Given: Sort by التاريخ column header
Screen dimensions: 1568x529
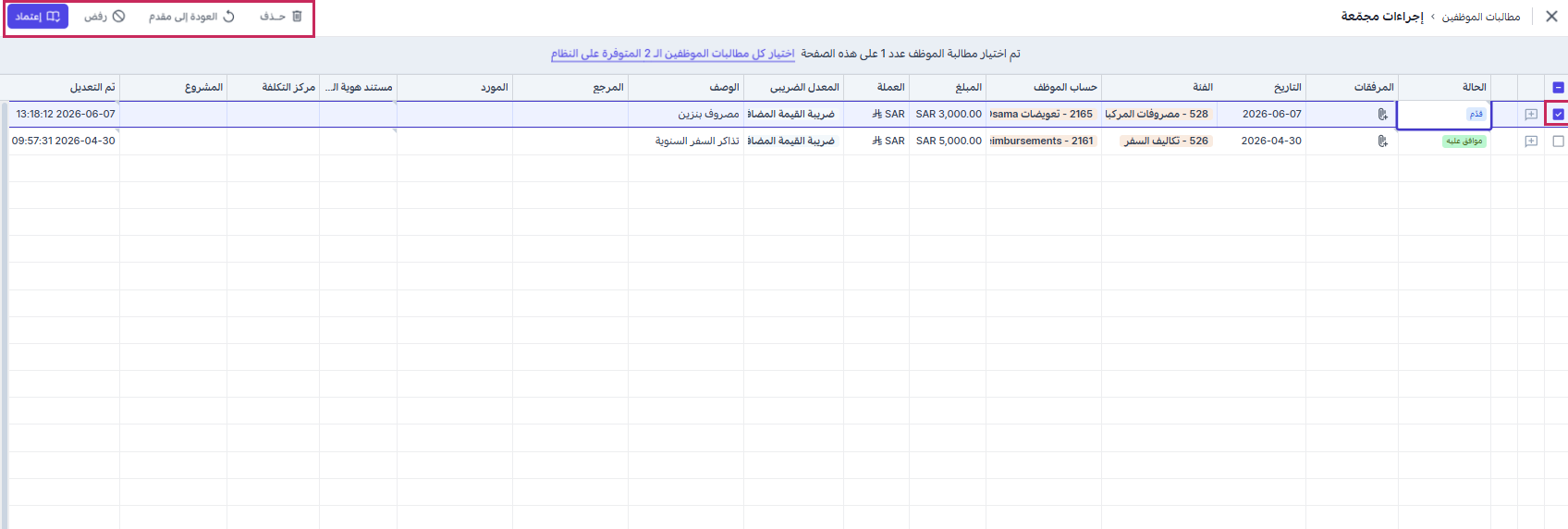Looking at the screenshot, I should (x=1261, y=87).
